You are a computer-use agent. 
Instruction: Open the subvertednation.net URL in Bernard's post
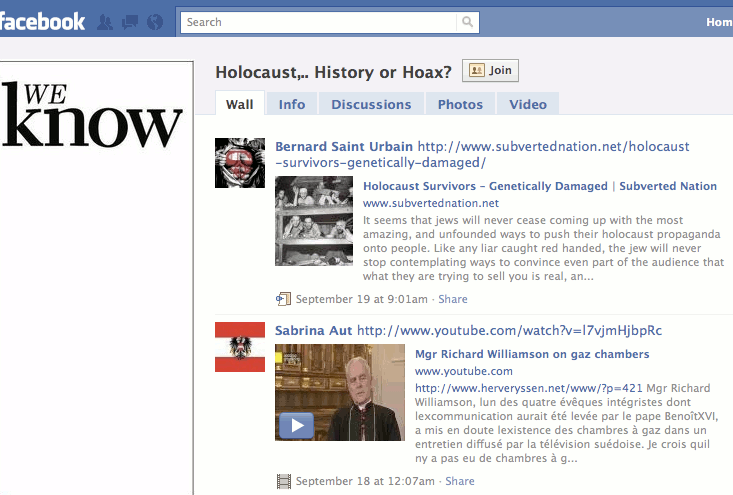(482, 155)
